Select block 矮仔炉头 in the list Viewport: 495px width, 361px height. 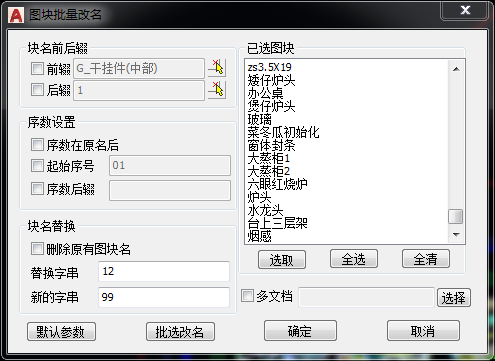coord(271,80)
